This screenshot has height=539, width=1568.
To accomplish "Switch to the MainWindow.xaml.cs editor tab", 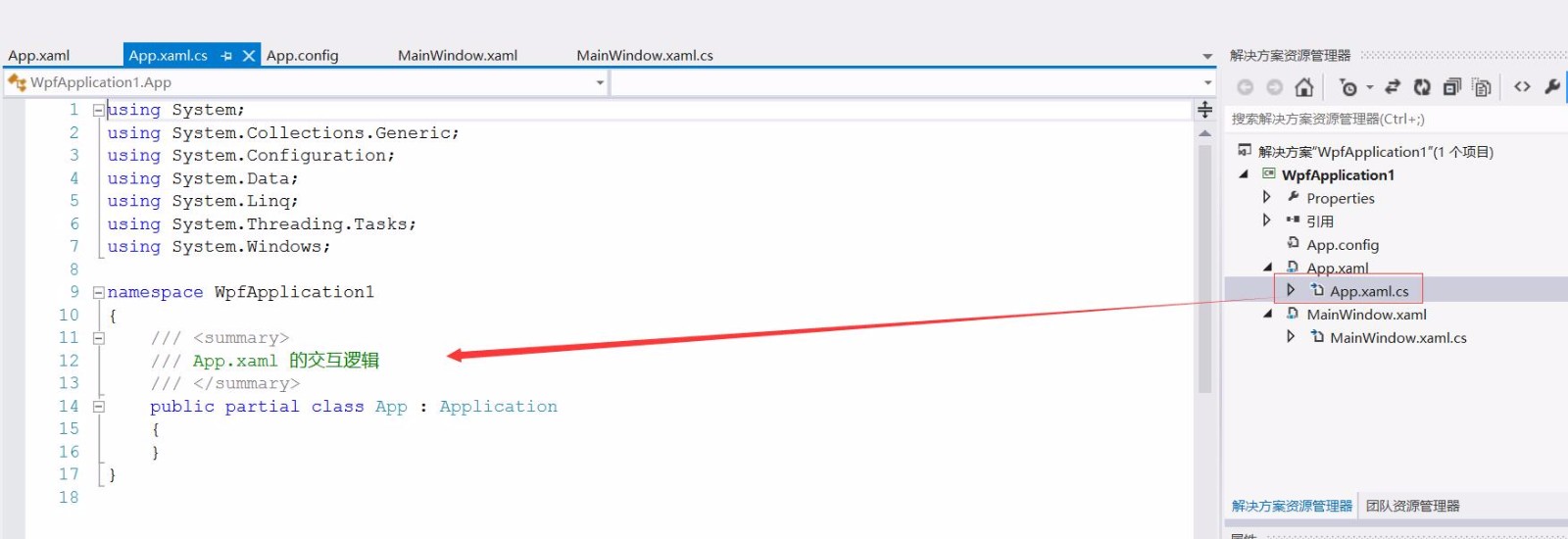I will pos(645,56).
